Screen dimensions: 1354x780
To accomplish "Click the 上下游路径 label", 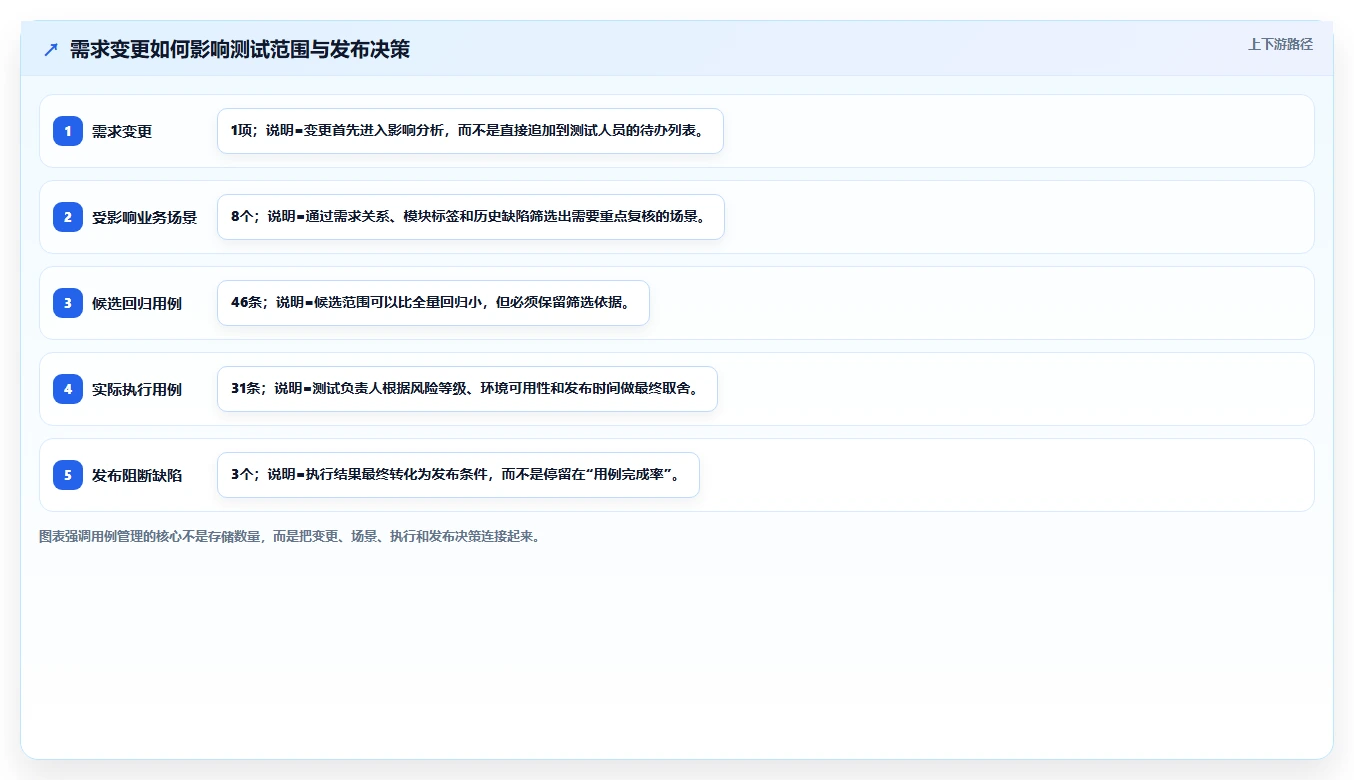I will [1280, 44].
